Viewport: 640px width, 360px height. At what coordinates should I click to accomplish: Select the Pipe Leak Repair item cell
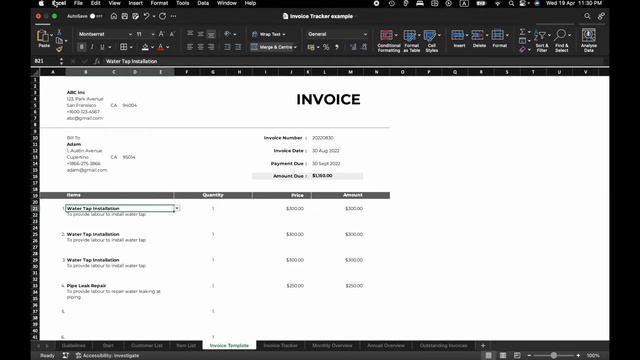click(x=120, y=286)
